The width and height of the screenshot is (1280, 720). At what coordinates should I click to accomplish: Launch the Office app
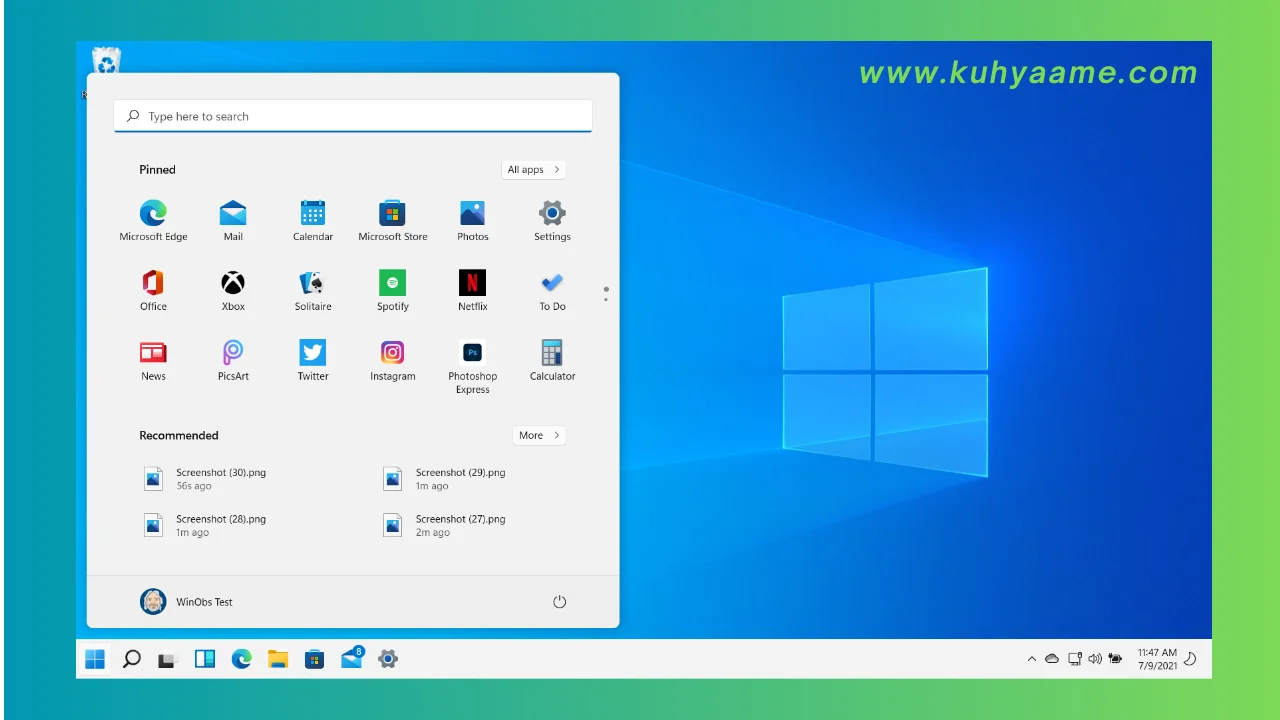coord(153,290)
